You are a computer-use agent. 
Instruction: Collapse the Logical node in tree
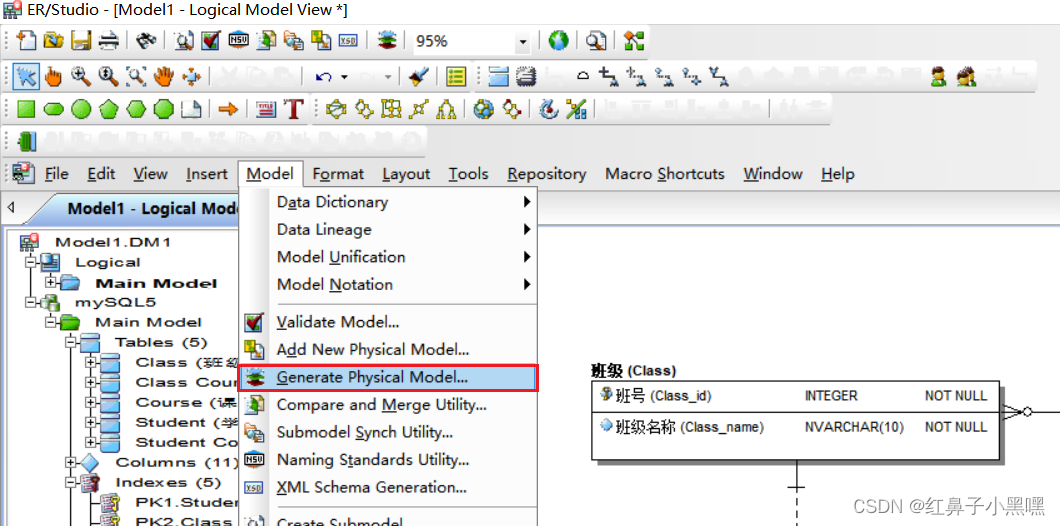30,262
